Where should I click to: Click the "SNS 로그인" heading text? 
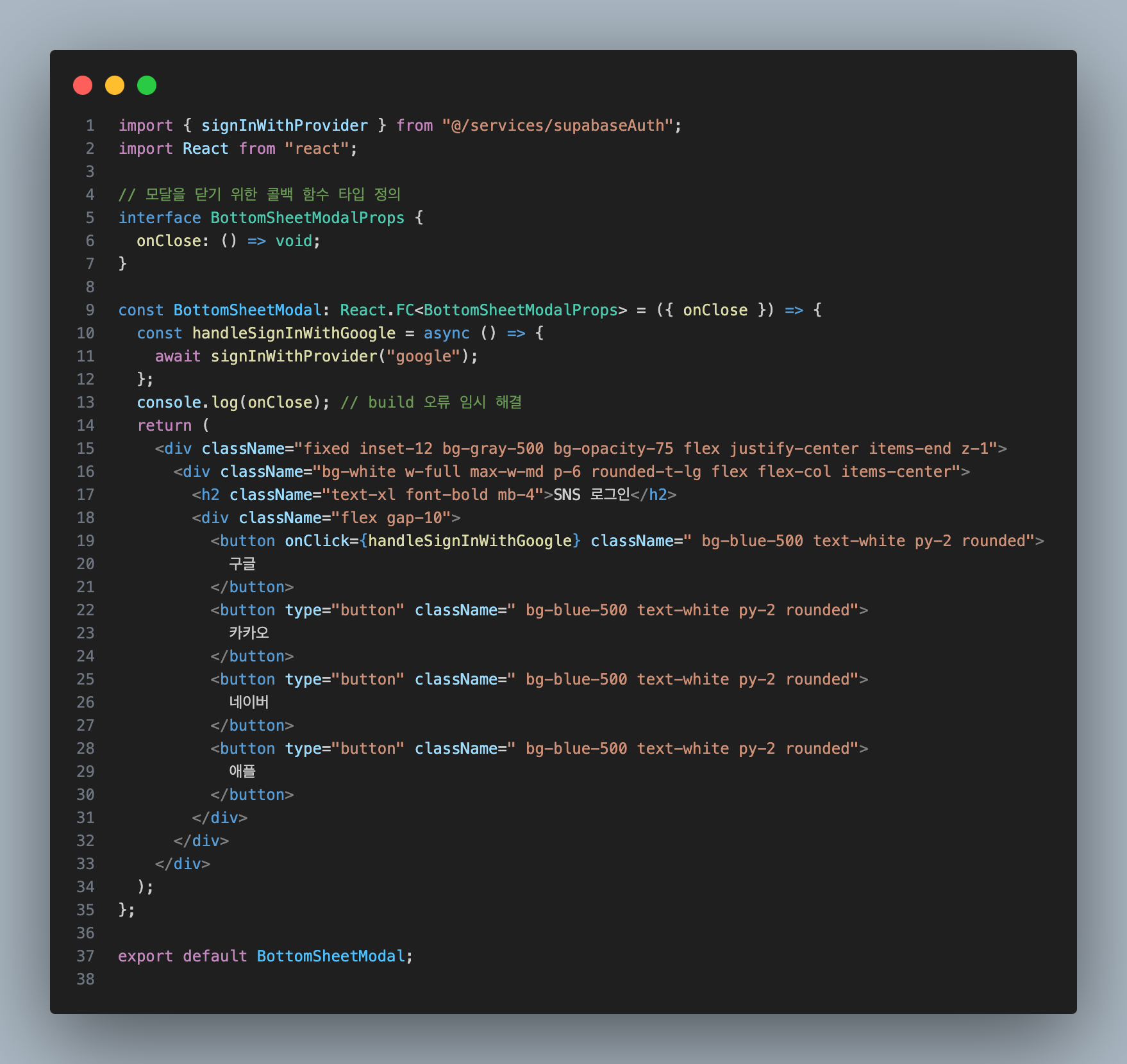coord(592,495)
